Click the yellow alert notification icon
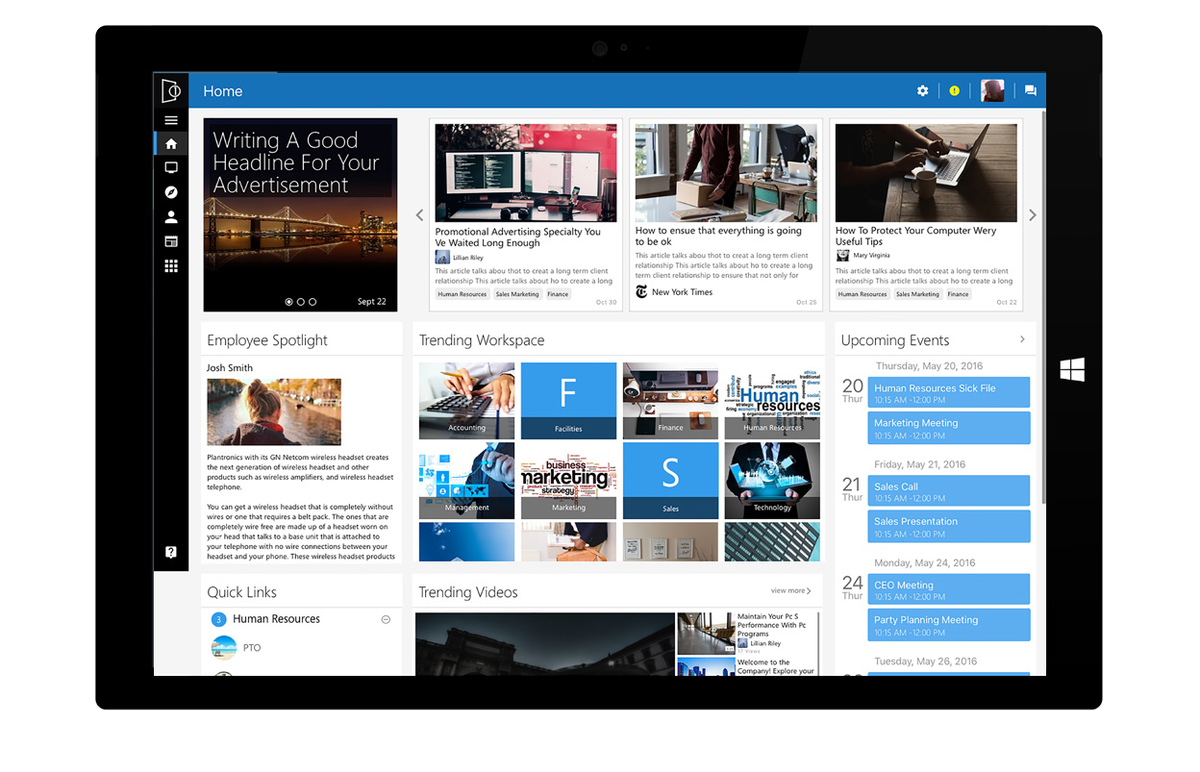 (x=954, y=91)
